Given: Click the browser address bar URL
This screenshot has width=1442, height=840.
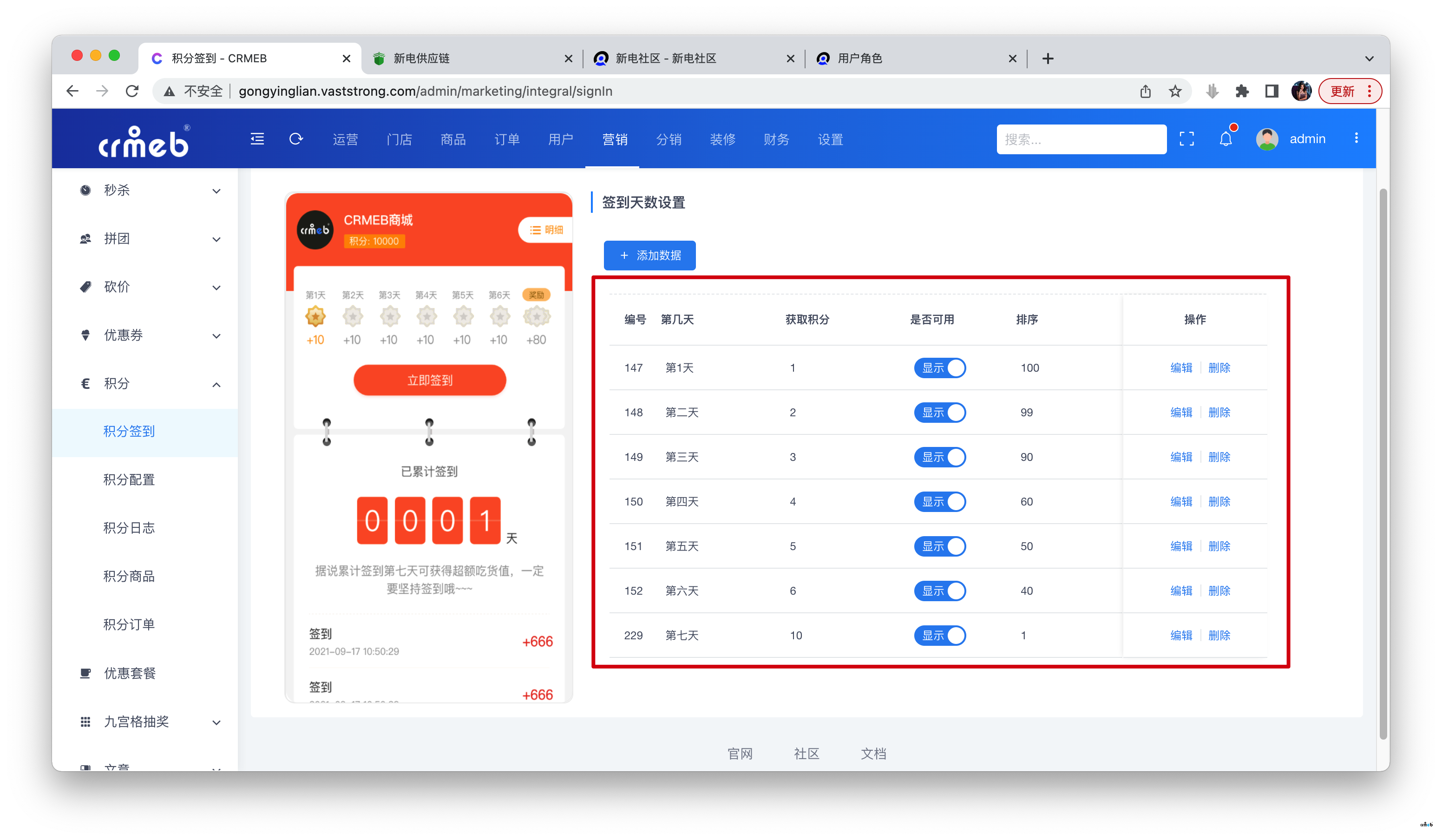Looking at the screenshot, I should pos(425,91).
